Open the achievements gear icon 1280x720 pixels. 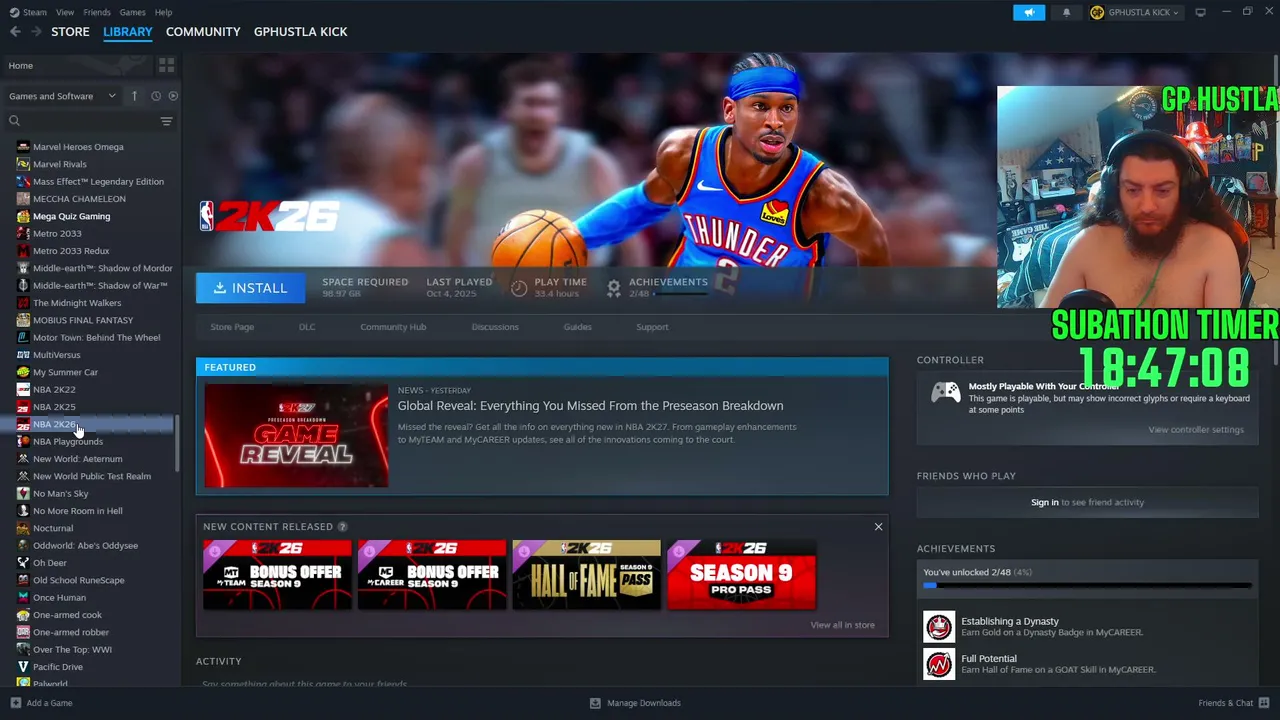[x=614, y=288]
